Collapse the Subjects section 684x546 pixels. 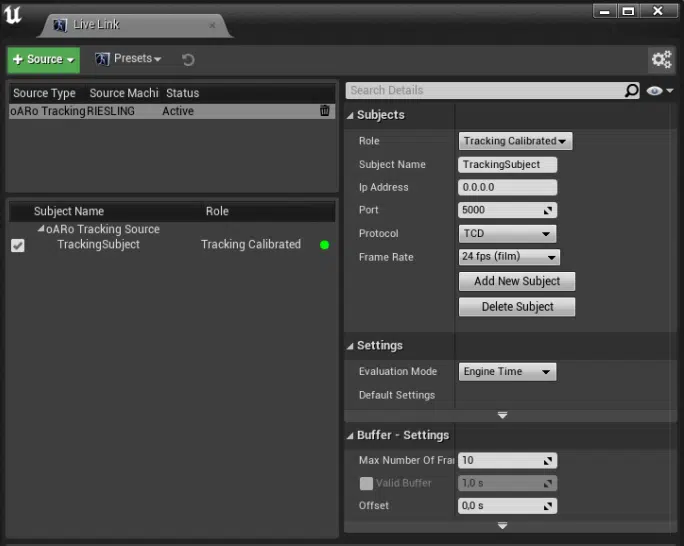(x=351, y=115)
